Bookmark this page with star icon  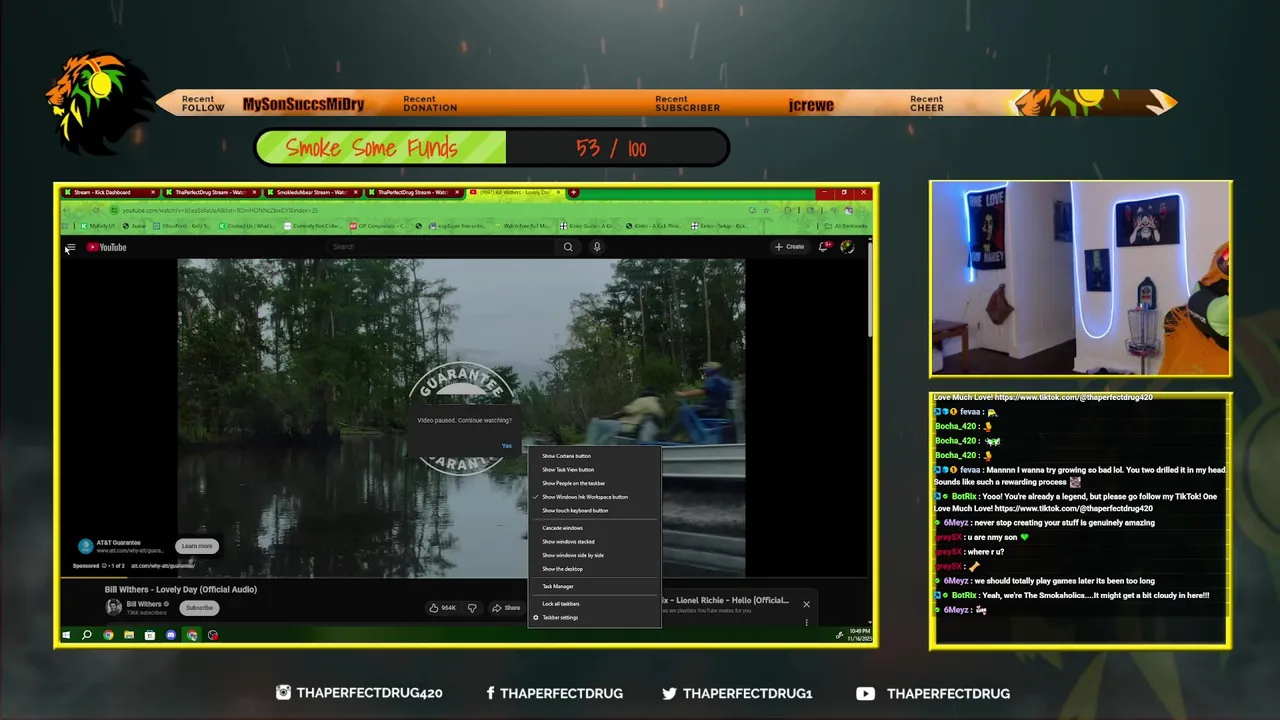click(767, 210)
